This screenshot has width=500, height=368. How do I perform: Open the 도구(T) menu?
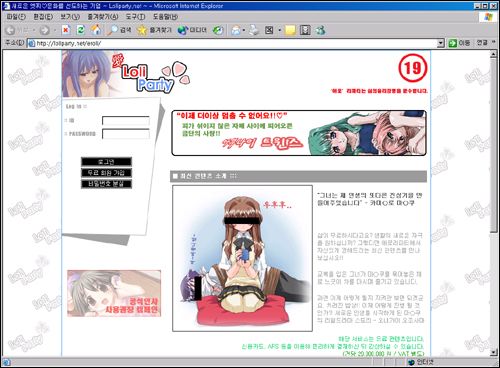point(135,17)
